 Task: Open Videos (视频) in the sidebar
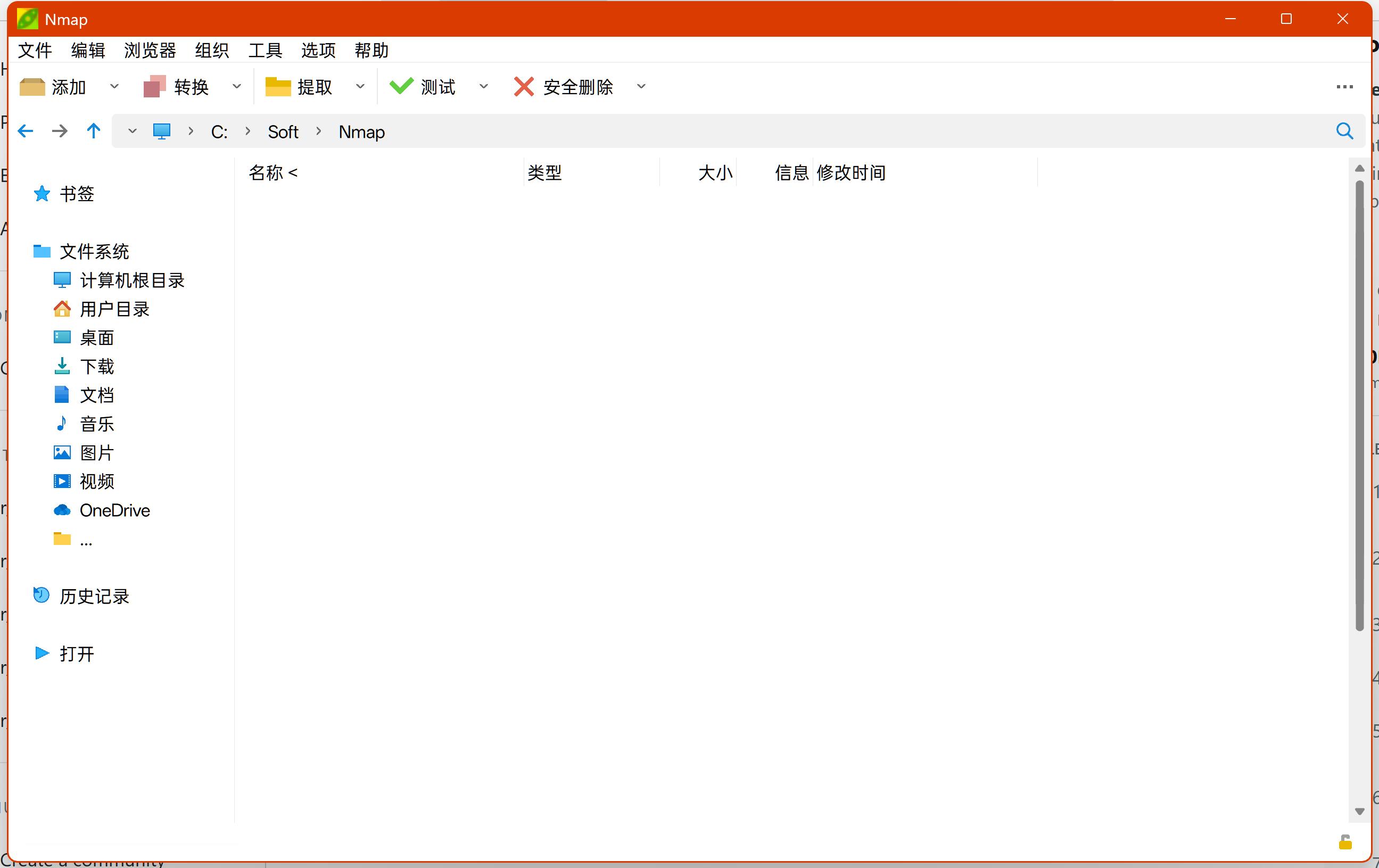[84, 481]
